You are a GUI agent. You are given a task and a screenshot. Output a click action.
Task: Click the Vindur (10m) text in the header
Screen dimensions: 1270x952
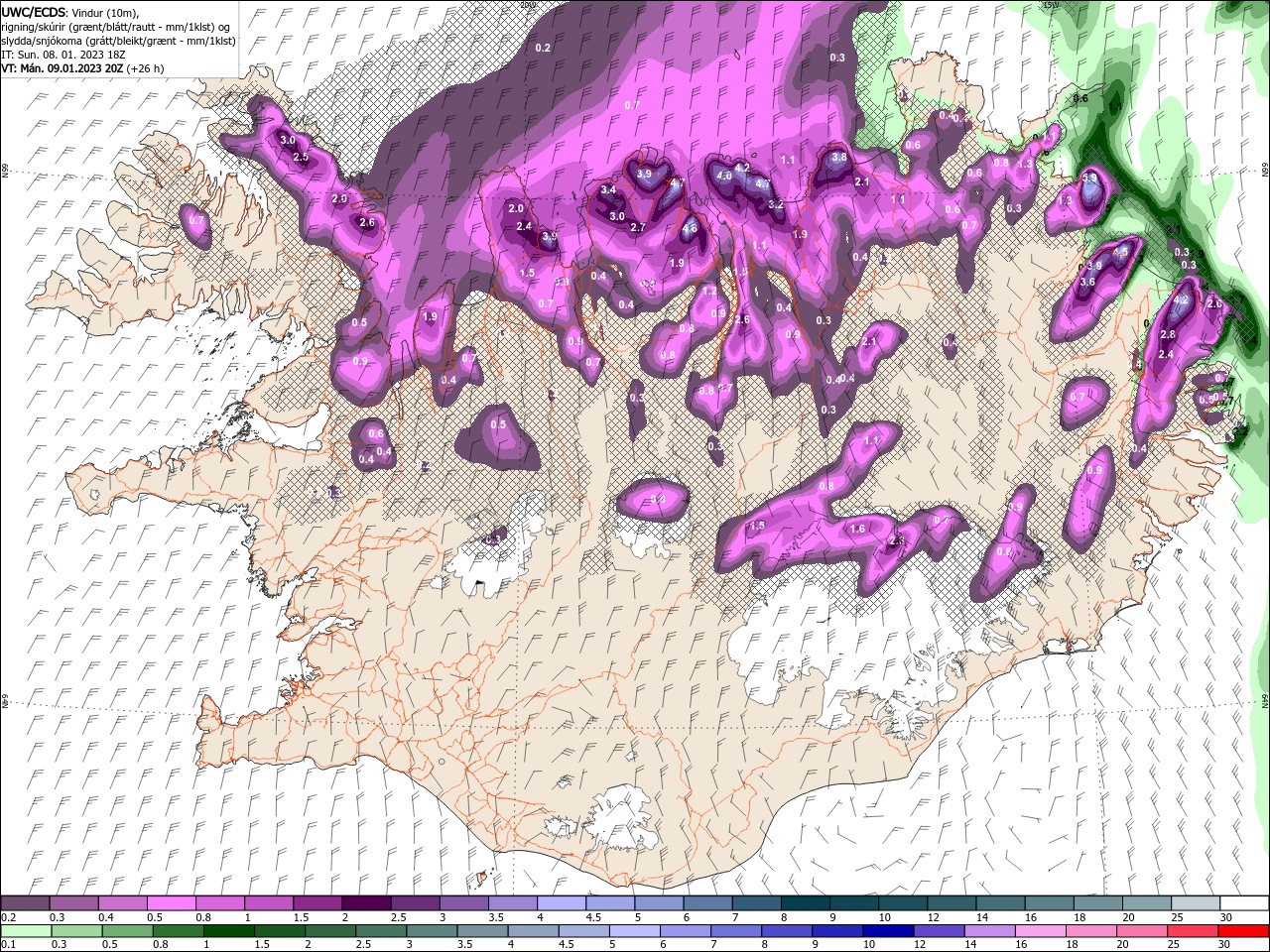pos(107,12)
